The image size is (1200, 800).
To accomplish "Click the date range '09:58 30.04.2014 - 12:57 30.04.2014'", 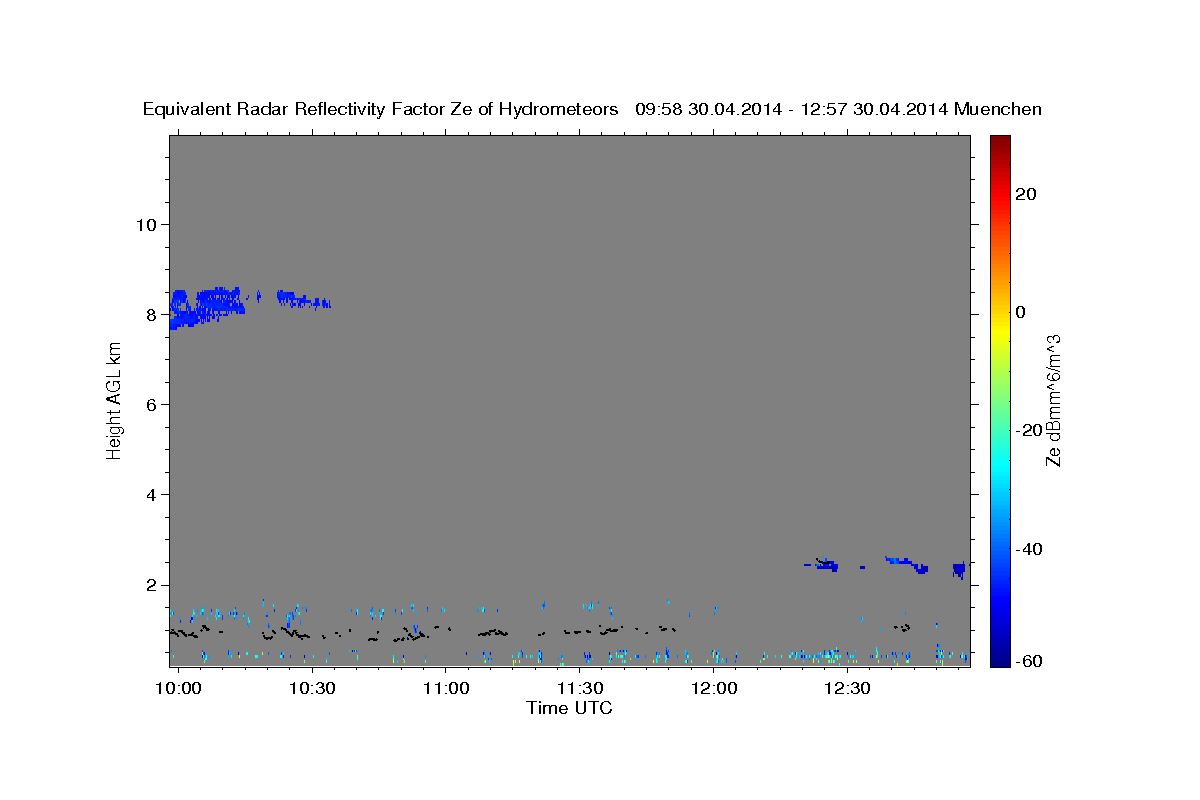I will point(792,109).
